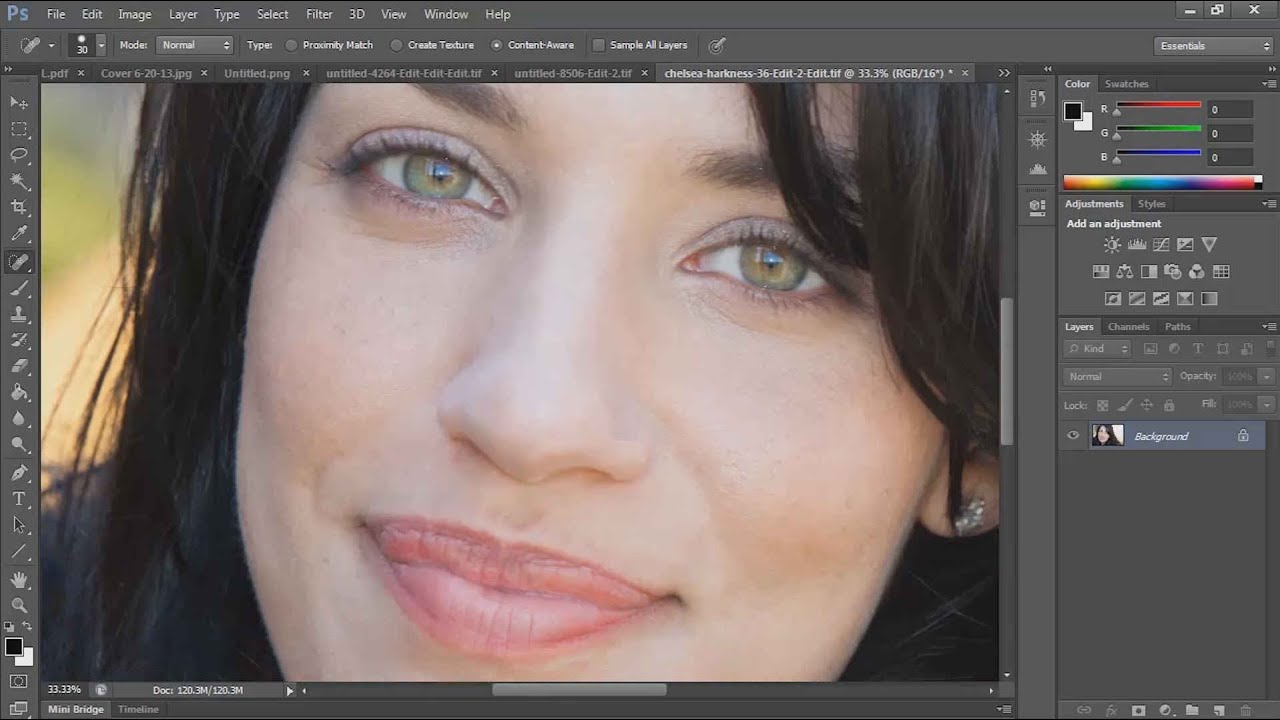The width and height of the screenshot is (1280, 720).
Task: Select the Brush tool
Action: click(19, 288)
